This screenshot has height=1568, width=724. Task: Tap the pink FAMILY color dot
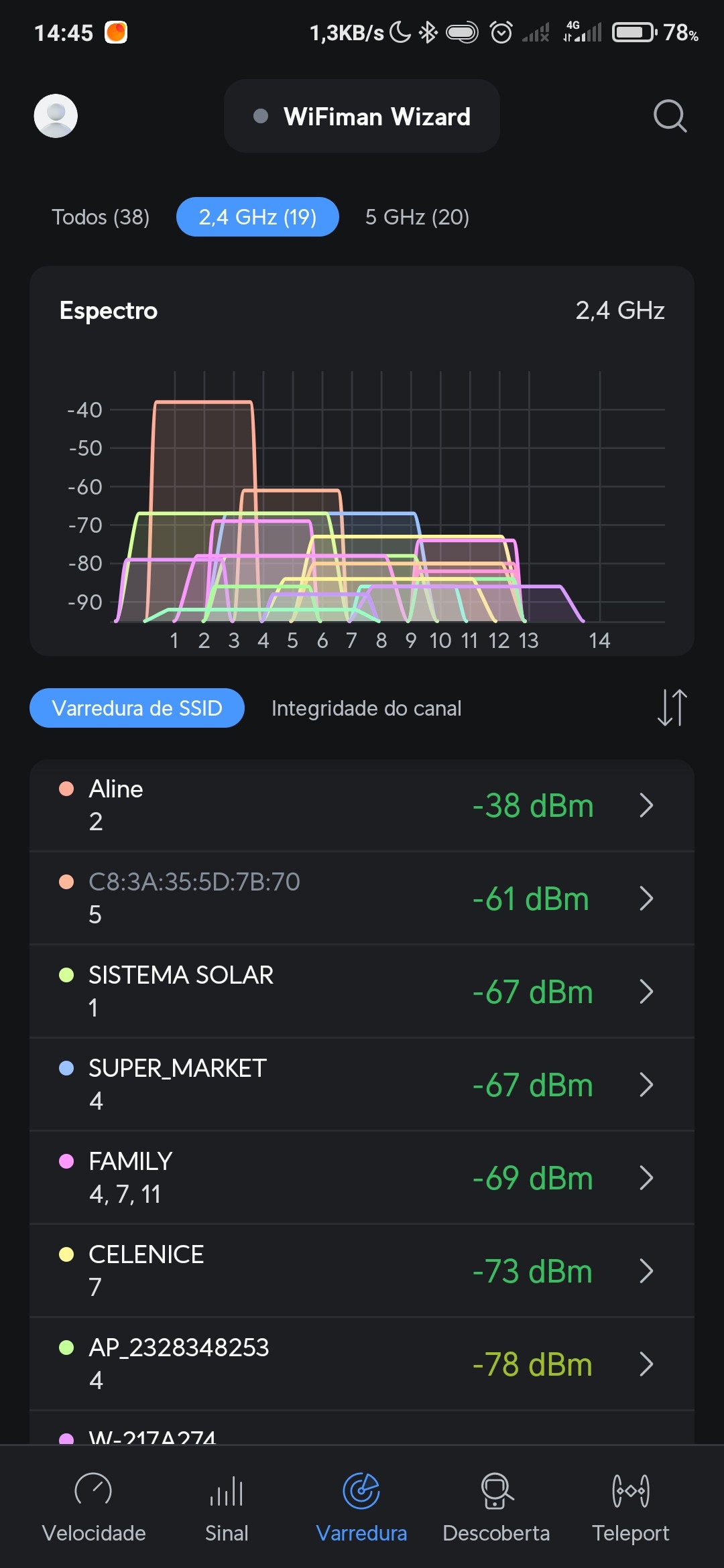(66, 1161)
